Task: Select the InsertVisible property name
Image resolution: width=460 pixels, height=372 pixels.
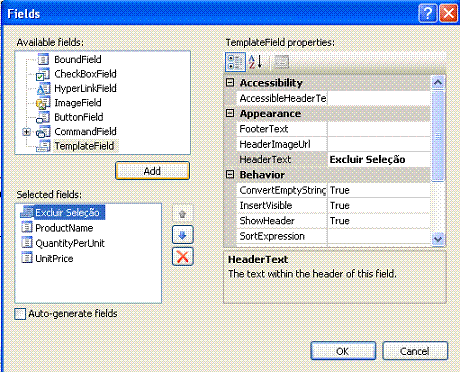Action: [x=266, y=206]
